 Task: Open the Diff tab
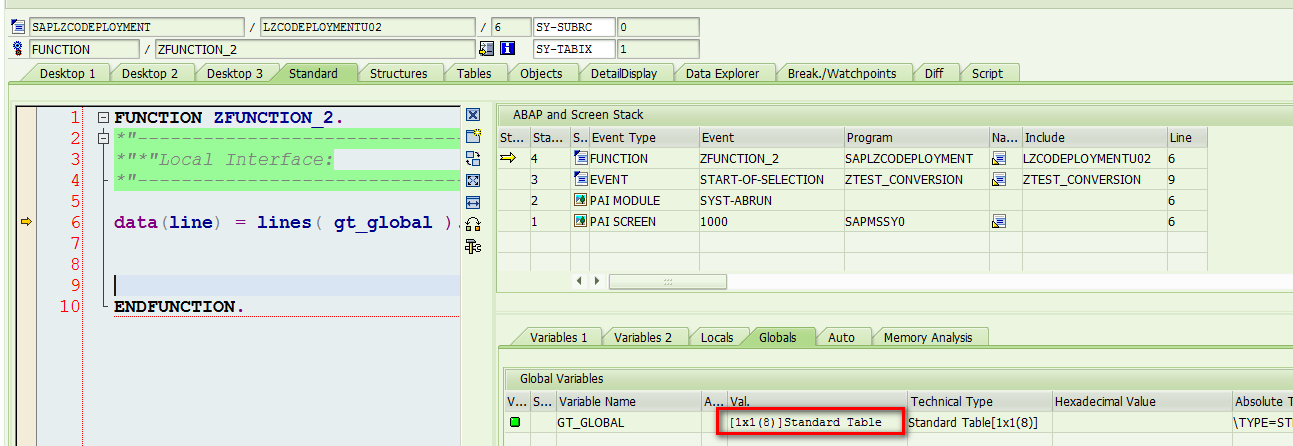pyautogui.click(x=934, y=73)
